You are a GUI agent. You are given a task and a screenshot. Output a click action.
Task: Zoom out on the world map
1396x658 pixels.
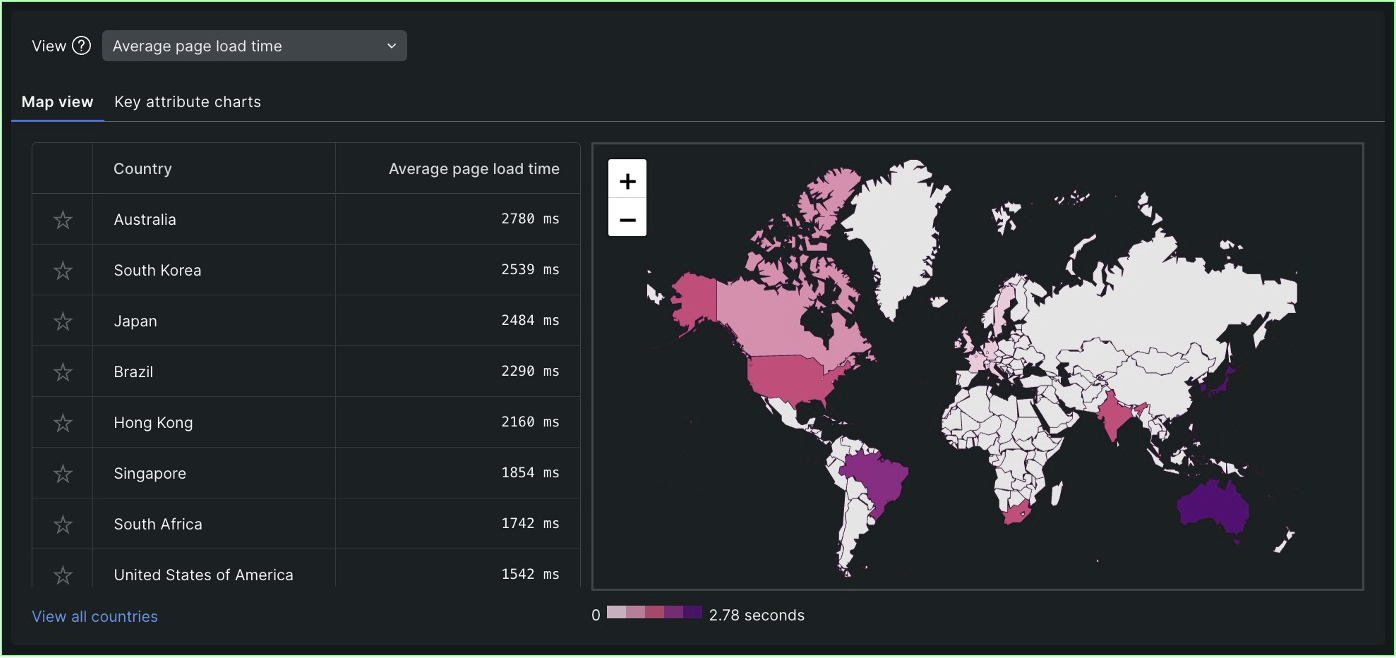pyautogui.click(x=627, y=218)
